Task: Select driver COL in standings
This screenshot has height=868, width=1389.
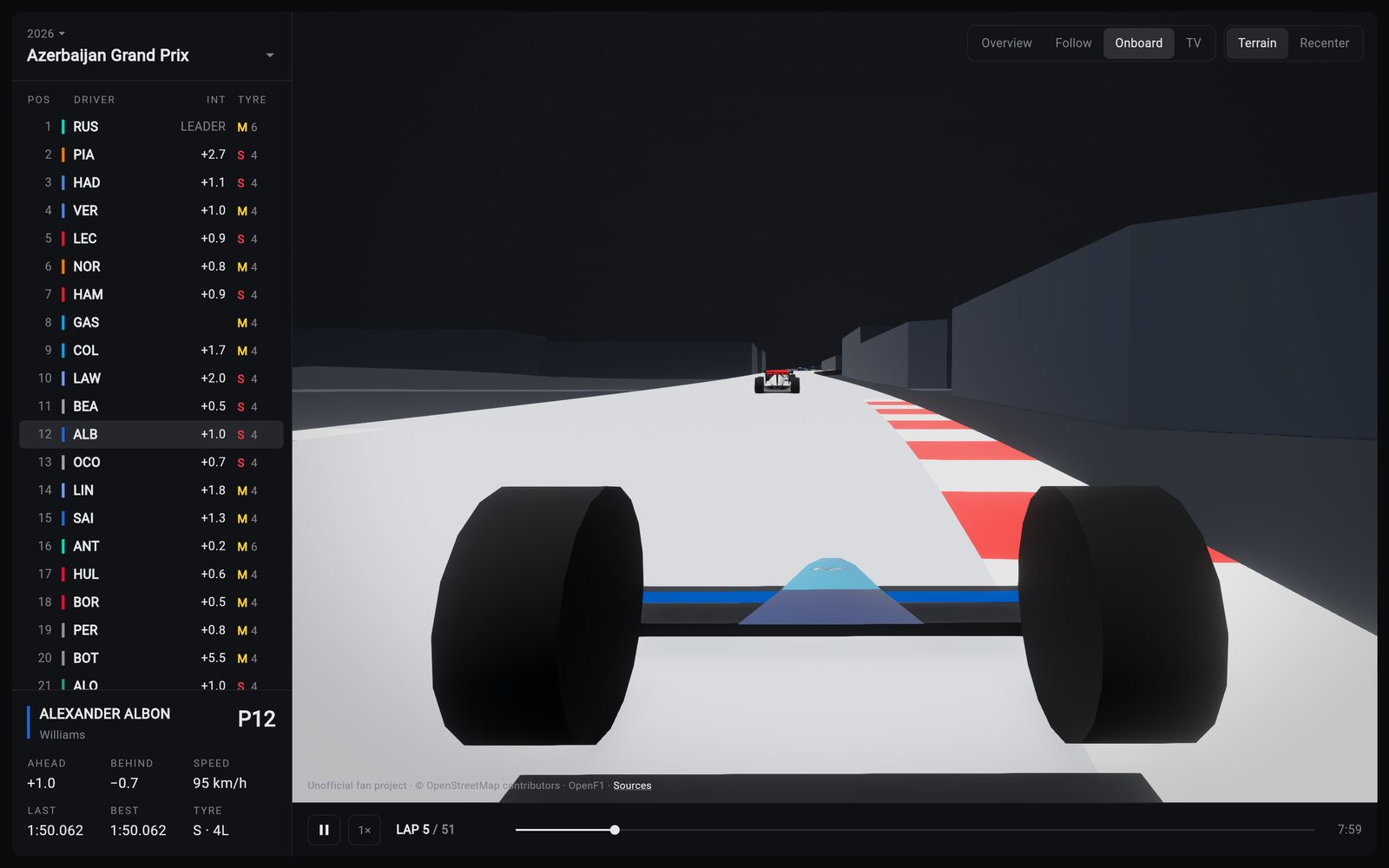Action: (151, 351)
